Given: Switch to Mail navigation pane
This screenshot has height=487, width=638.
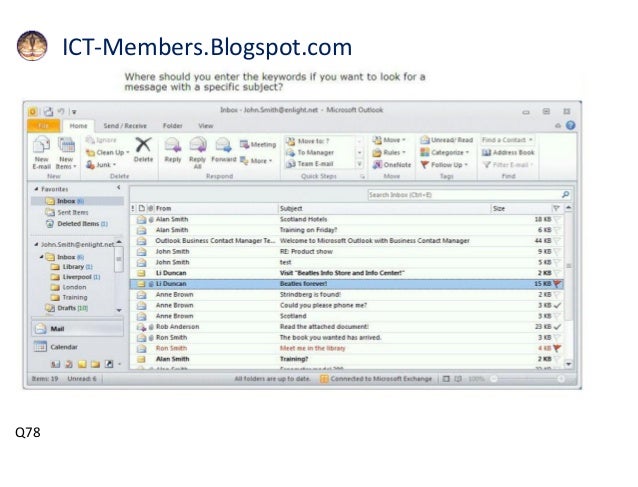Looking at the screenshot, I should 77,329.
